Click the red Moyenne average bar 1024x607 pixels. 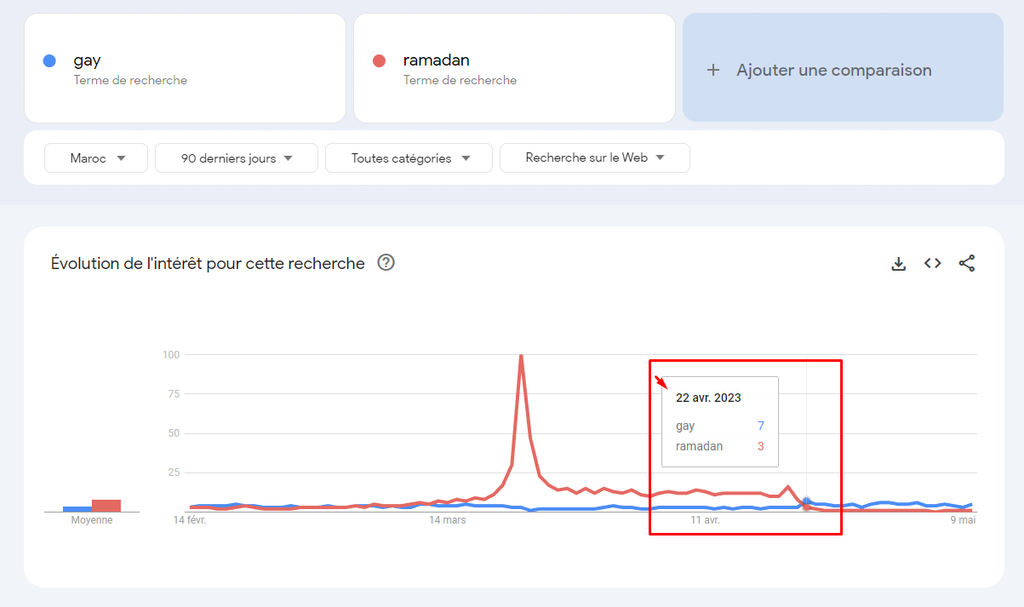tap(106, 505)
